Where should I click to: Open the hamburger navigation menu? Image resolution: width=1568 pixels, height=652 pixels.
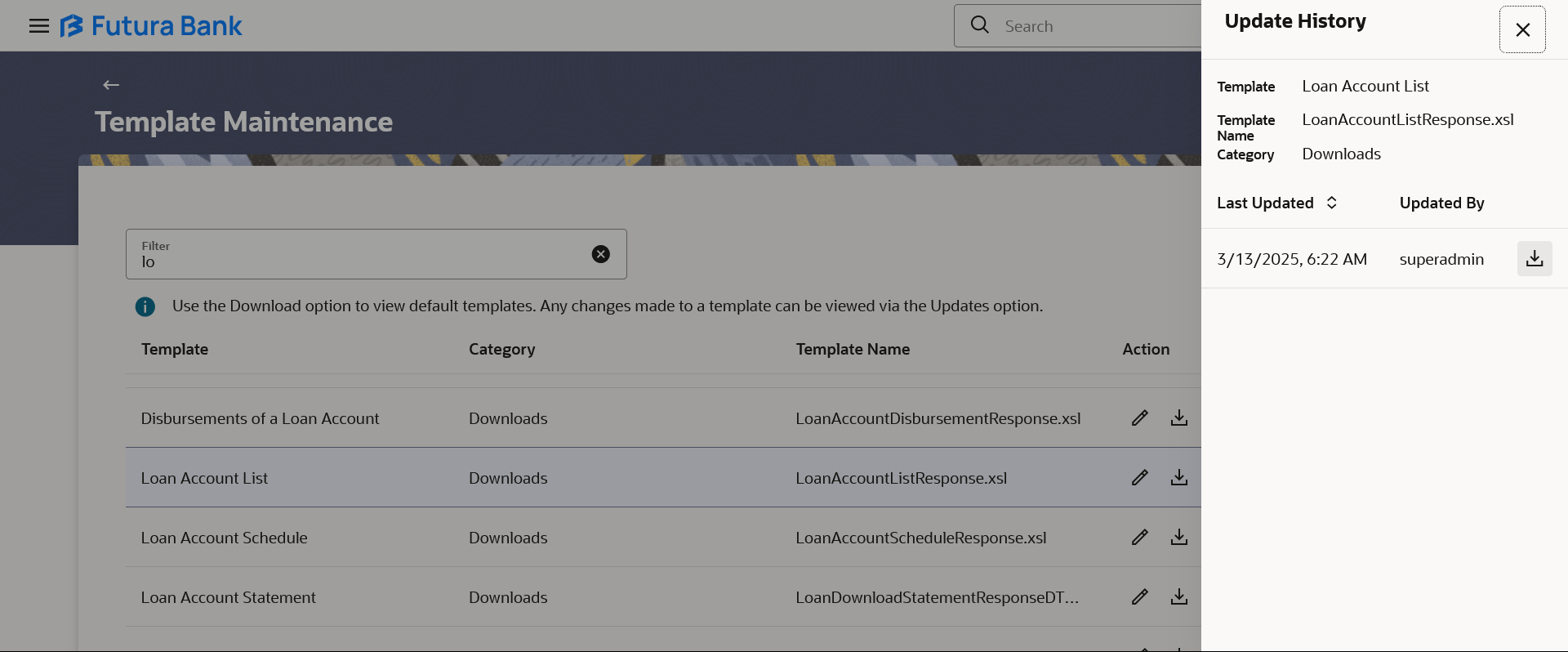coord(38,26)
